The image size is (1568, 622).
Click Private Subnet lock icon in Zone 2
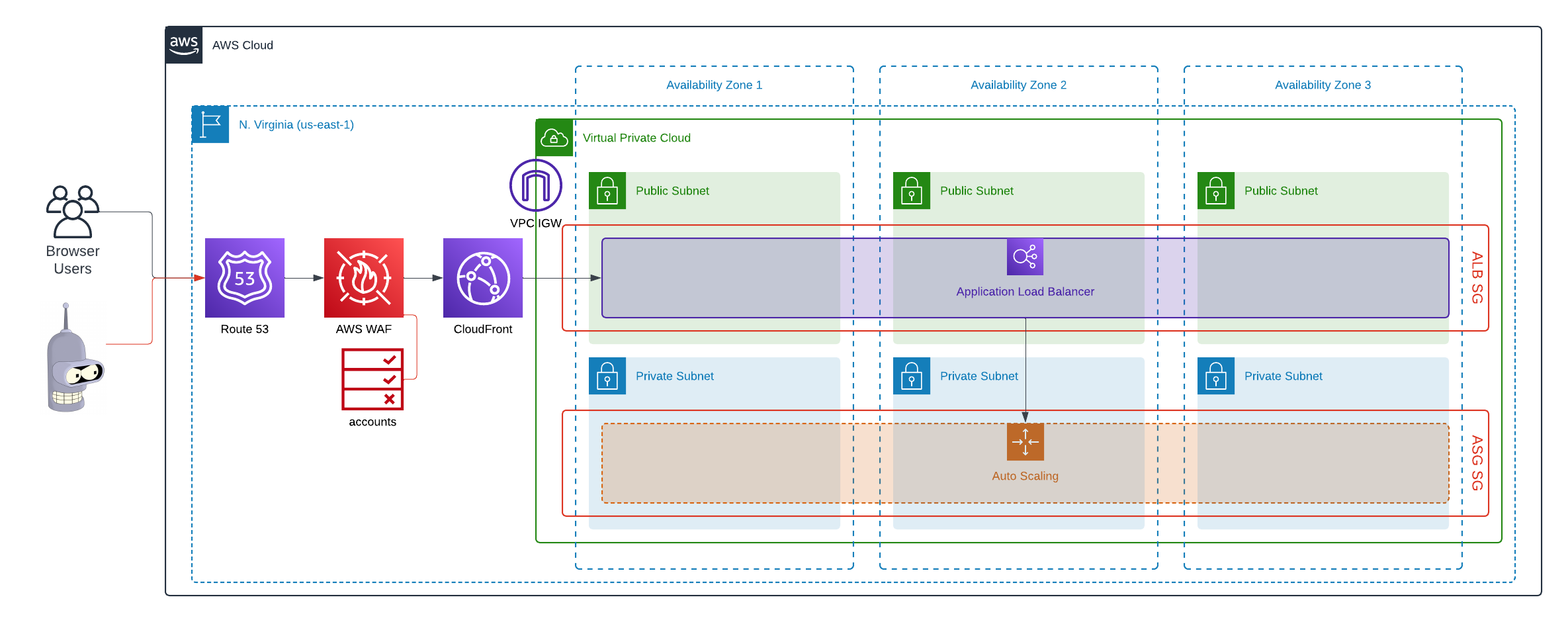point(912,376)
